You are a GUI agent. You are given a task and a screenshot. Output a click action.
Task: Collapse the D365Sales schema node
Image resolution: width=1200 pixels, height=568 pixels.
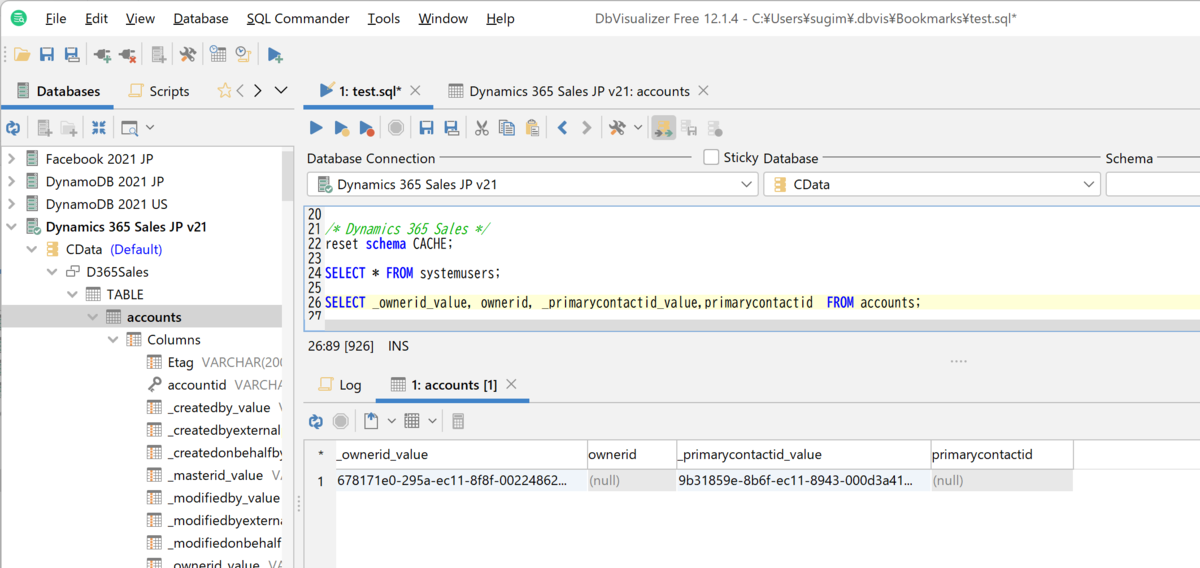[52, 272]
